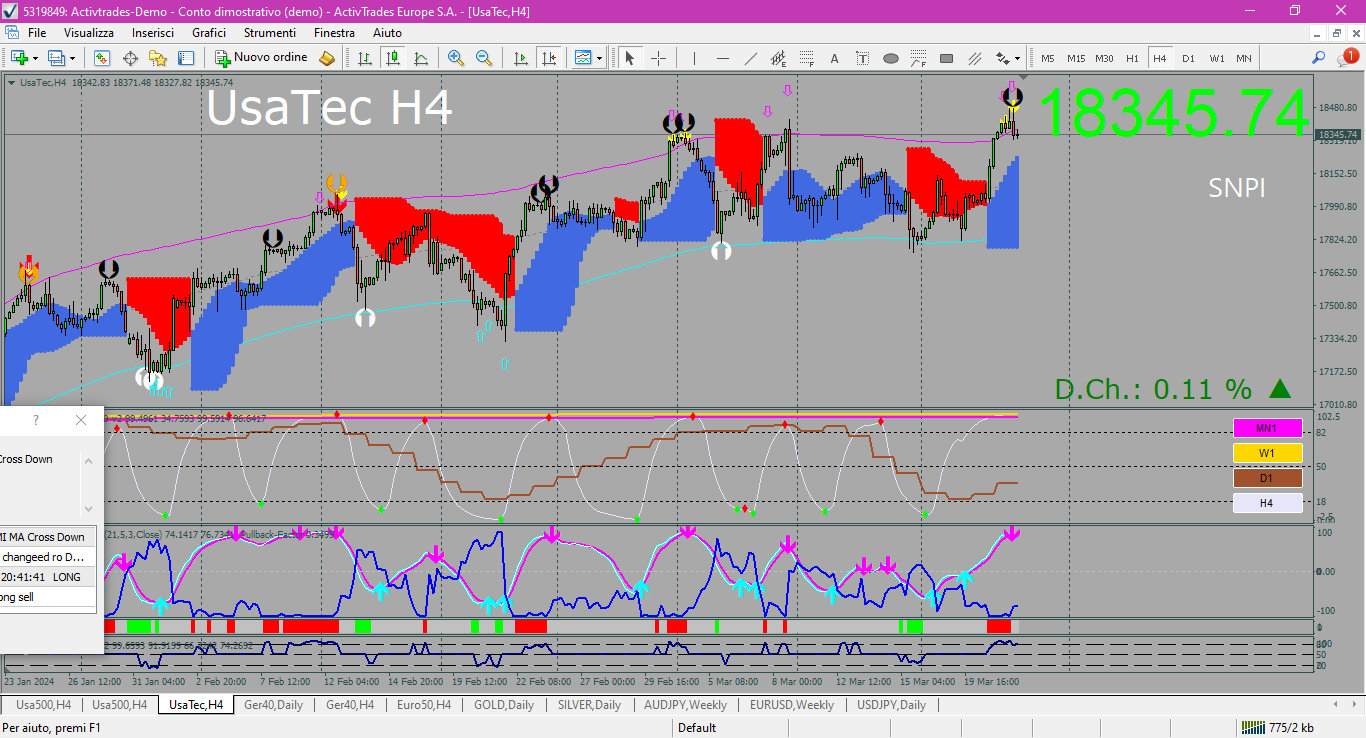
Task: Click the brown D1 legend box
Action: 1267,478
